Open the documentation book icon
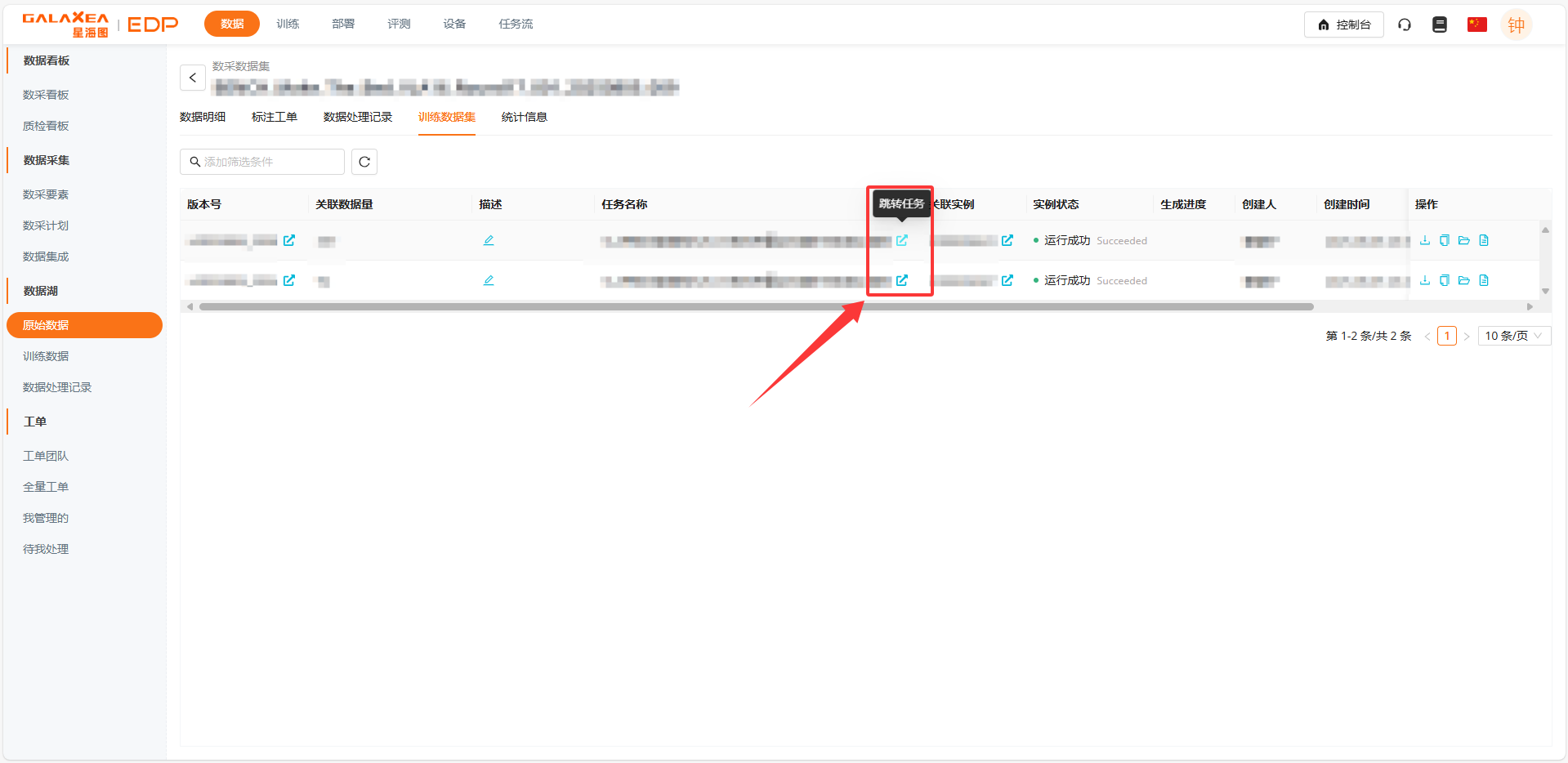The width and height of the screenshot is (1568, 763). pos(1440,25)
